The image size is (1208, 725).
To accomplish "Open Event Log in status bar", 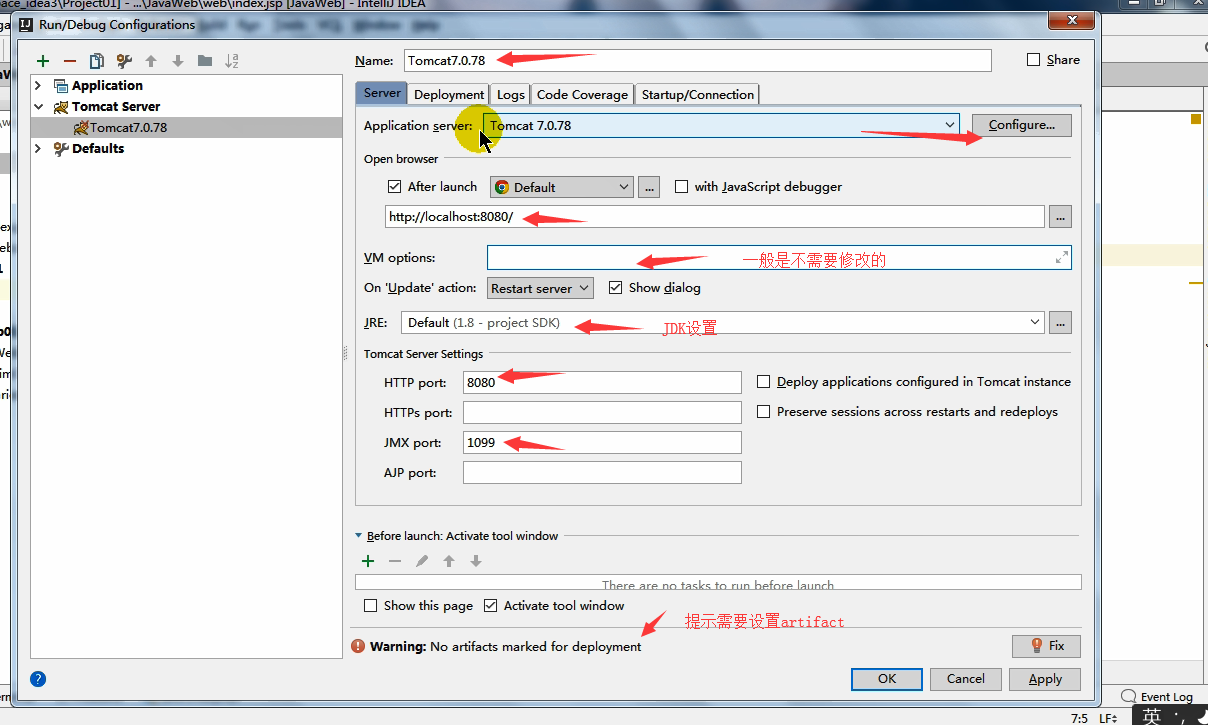I will [x=1158, y=697].
